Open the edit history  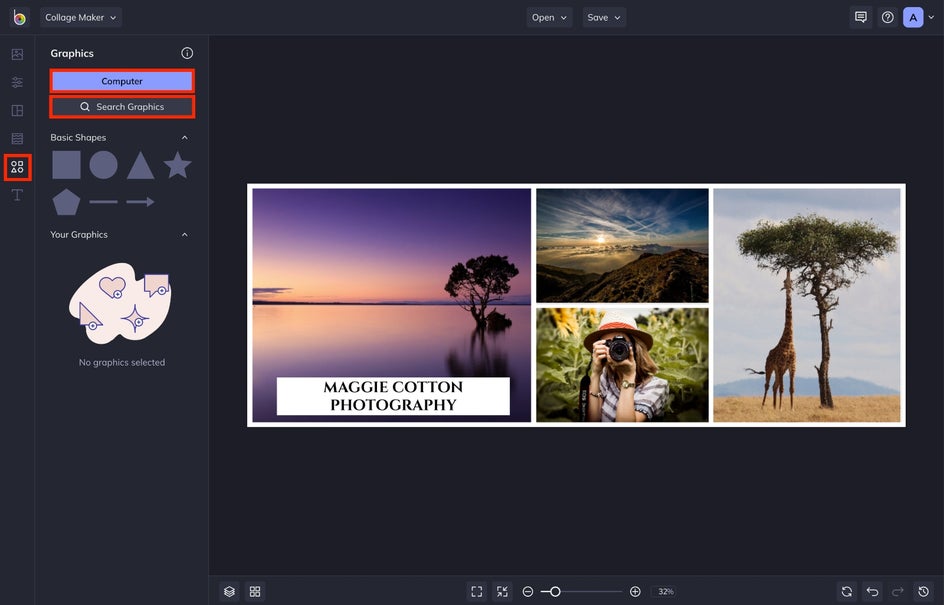(x=923, y=591)
